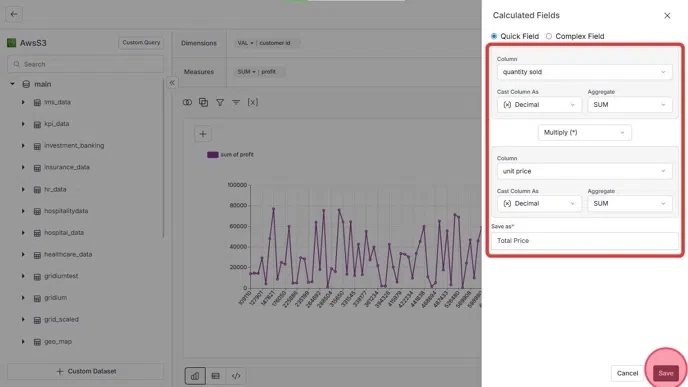
Task: Open second Cast Column As Decimal dropdown
Action: (x=539, y=204)
